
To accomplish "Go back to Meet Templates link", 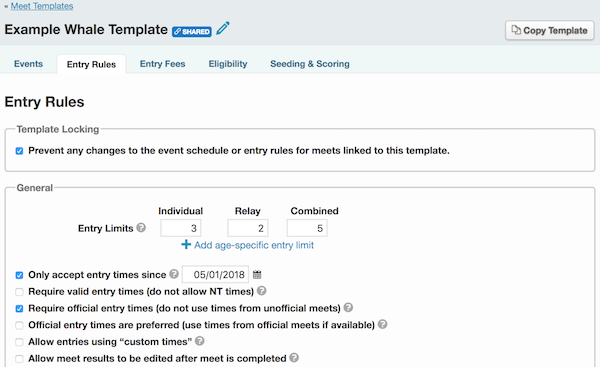I will point(42,6).
